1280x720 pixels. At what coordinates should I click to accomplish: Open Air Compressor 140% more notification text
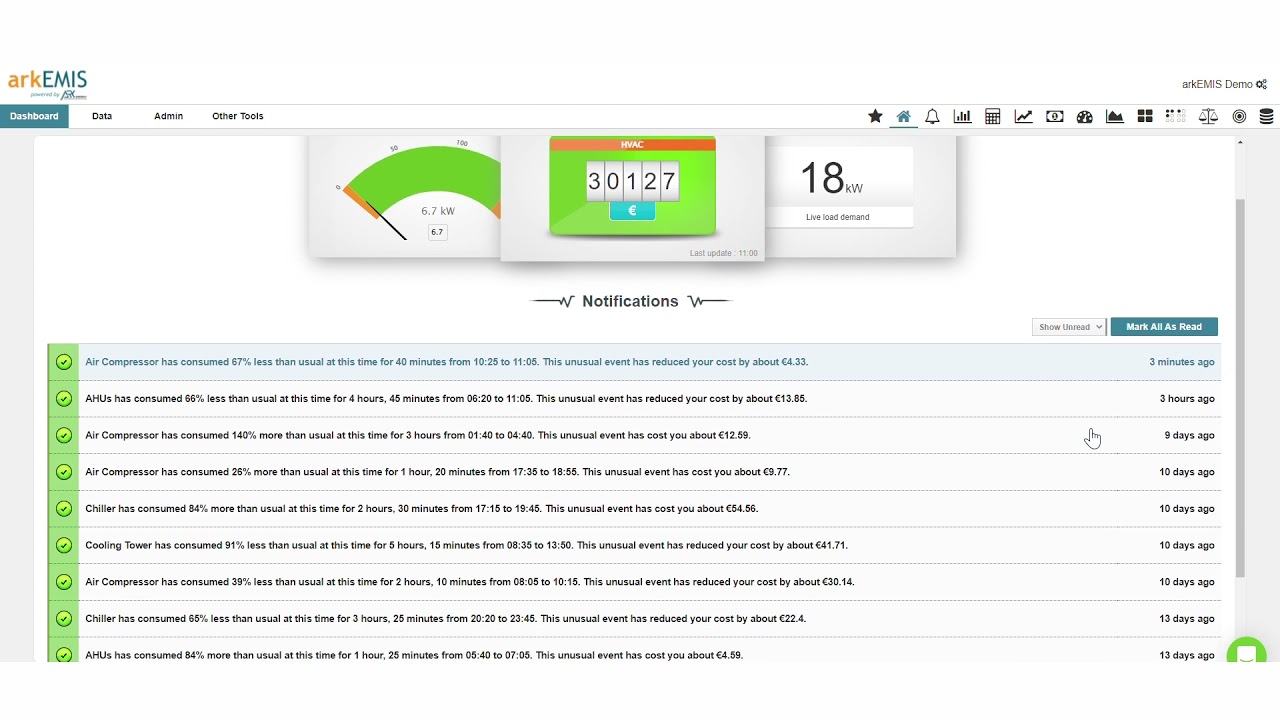pos(418,435)
